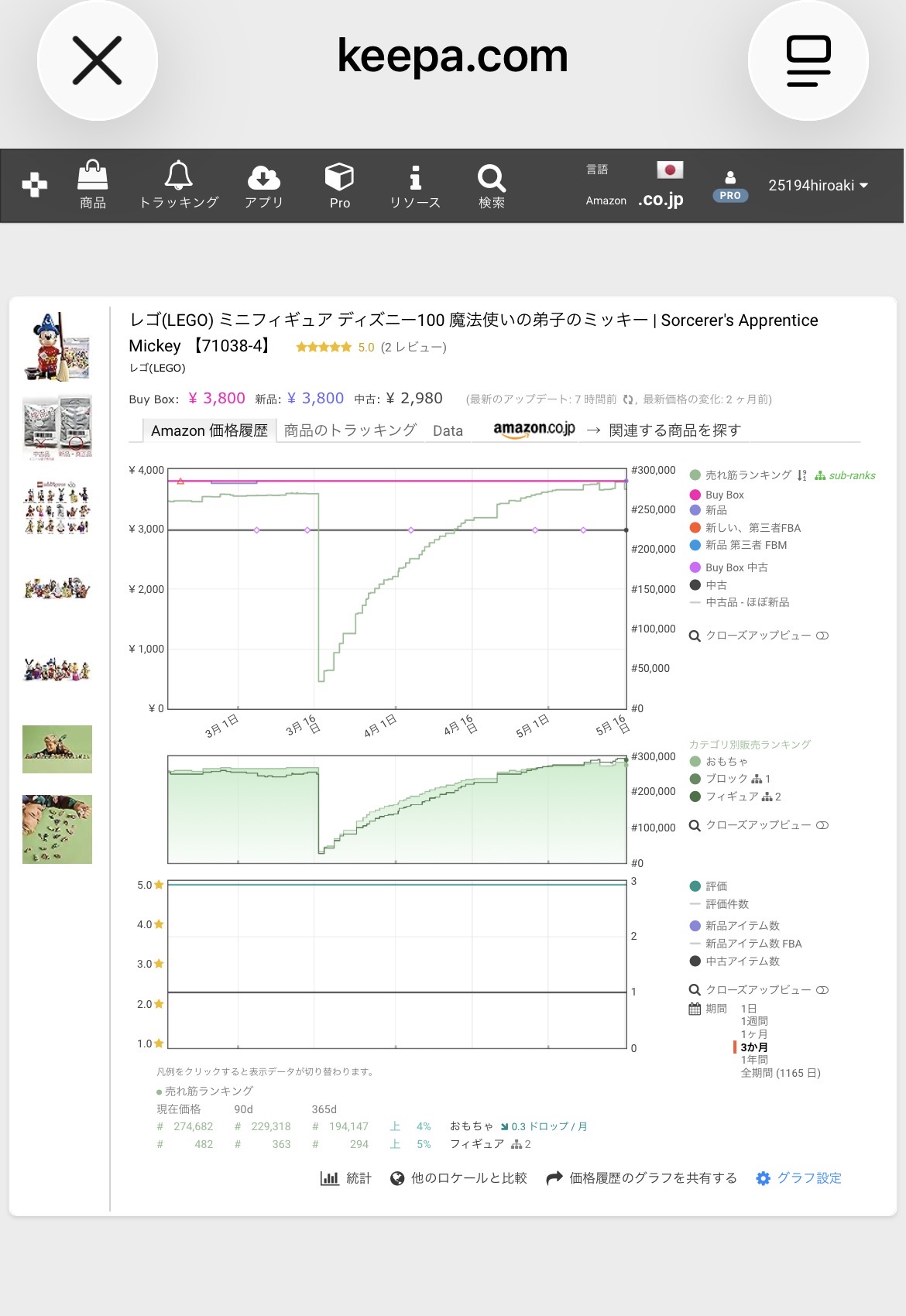
Task: Toggle 新品アイテム数 legend series
Action: [x=734, y=926]
